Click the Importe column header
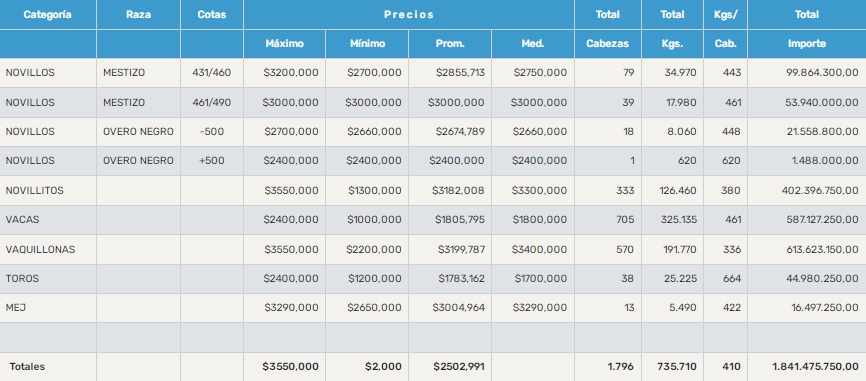Image resolution: width=866 pixels, height=381 pixels. tap(807, 44)
